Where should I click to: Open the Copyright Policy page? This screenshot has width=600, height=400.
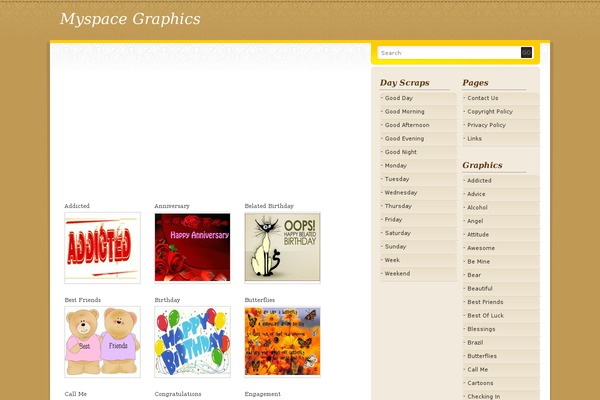490,111
